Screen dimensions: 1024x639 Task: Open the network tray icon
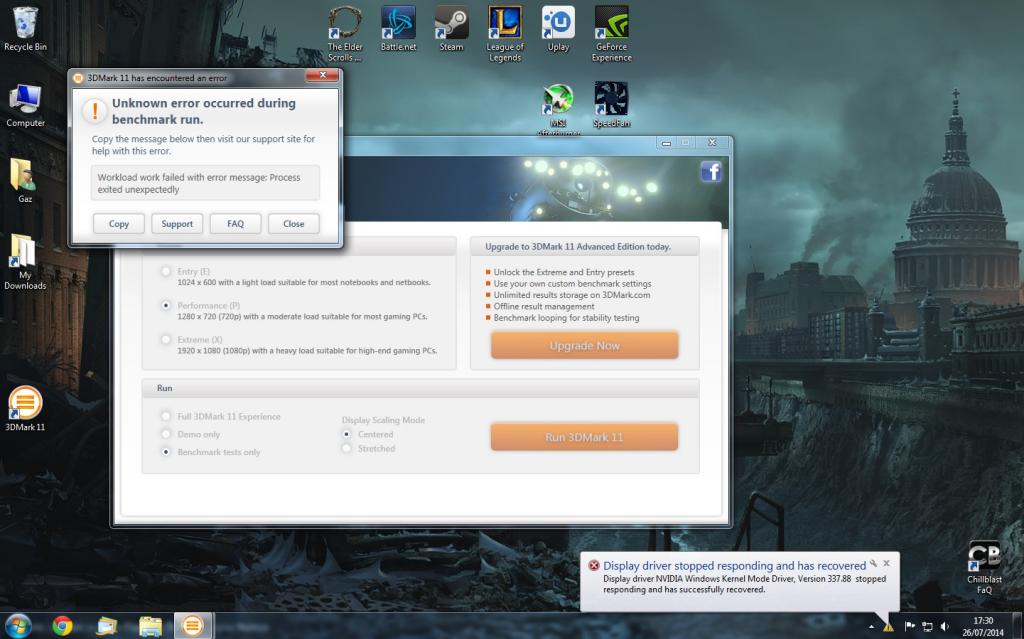(x=927, y=627)
